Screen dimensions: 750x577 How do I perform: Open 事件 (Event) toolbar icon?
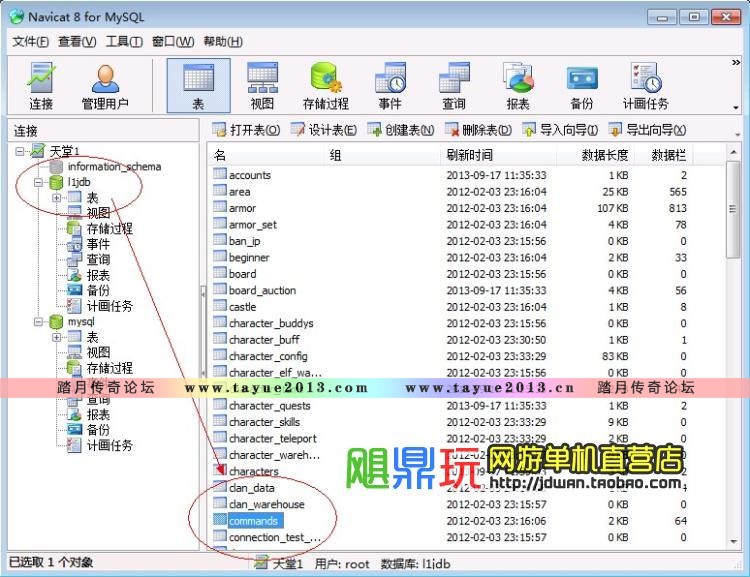[390, 86]
